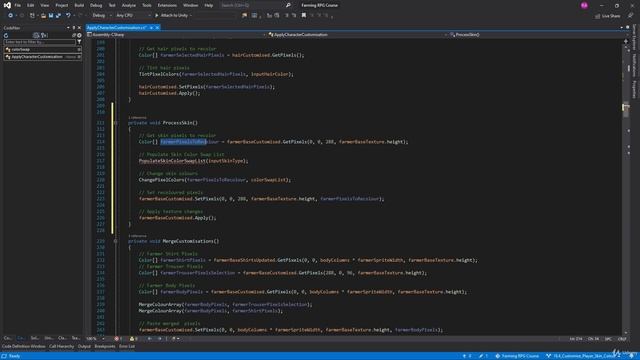Screen dimensions: 640x360
Task: Open the Code Definition Window tab
Action: pos(24,347)
